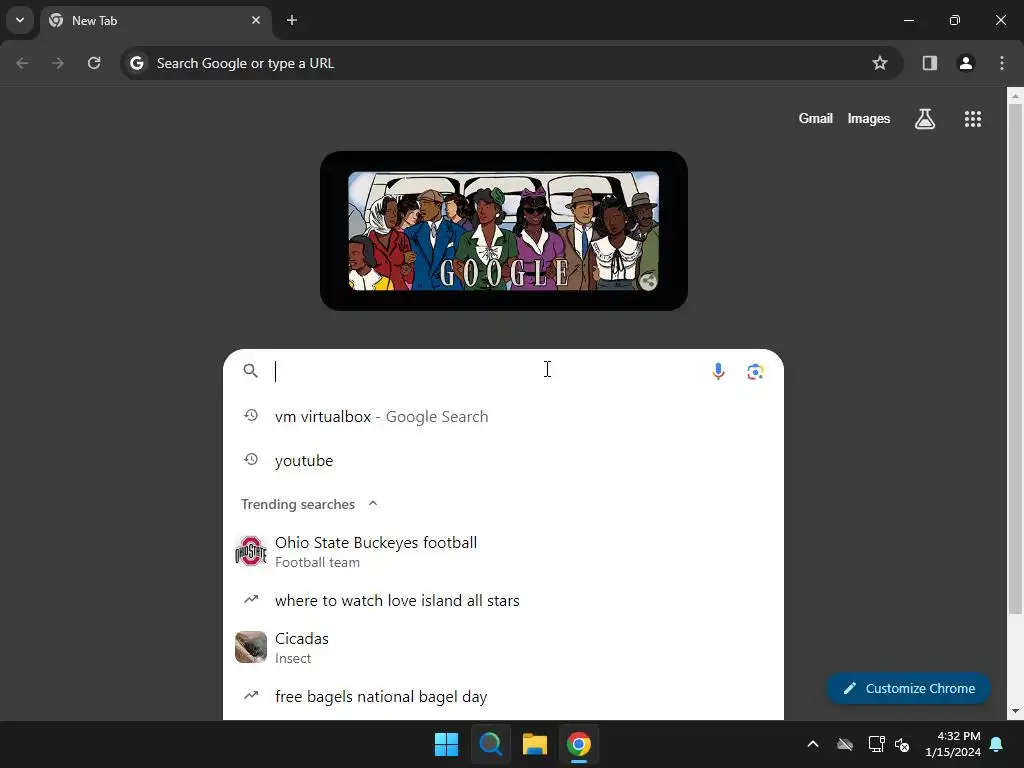Select the New Tab tab
The height and width of the screenshot is (768, 1024).
pyautogui.click(x=155, y=20)
